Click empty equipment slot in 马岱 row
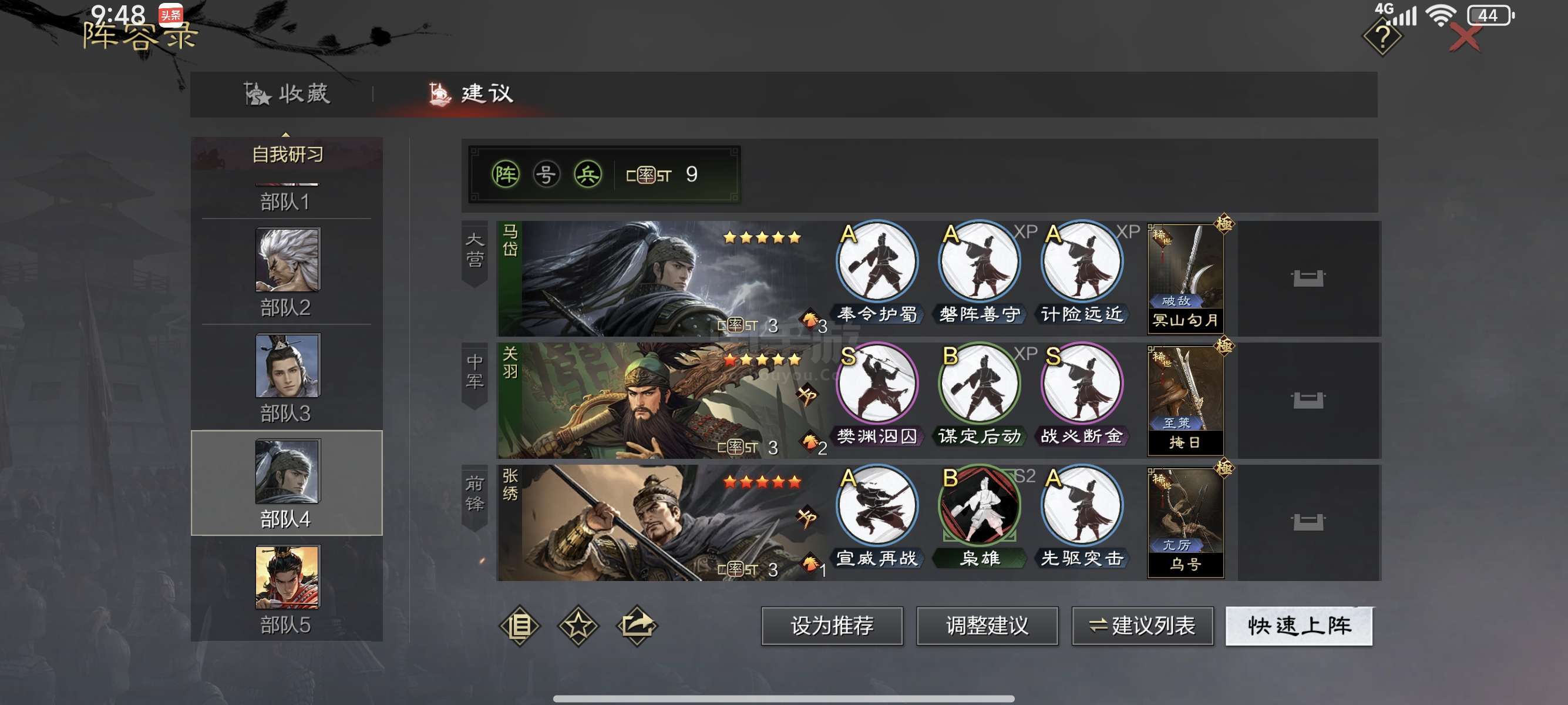This screenshot has width=1568, height=705. click(1308, 279)
